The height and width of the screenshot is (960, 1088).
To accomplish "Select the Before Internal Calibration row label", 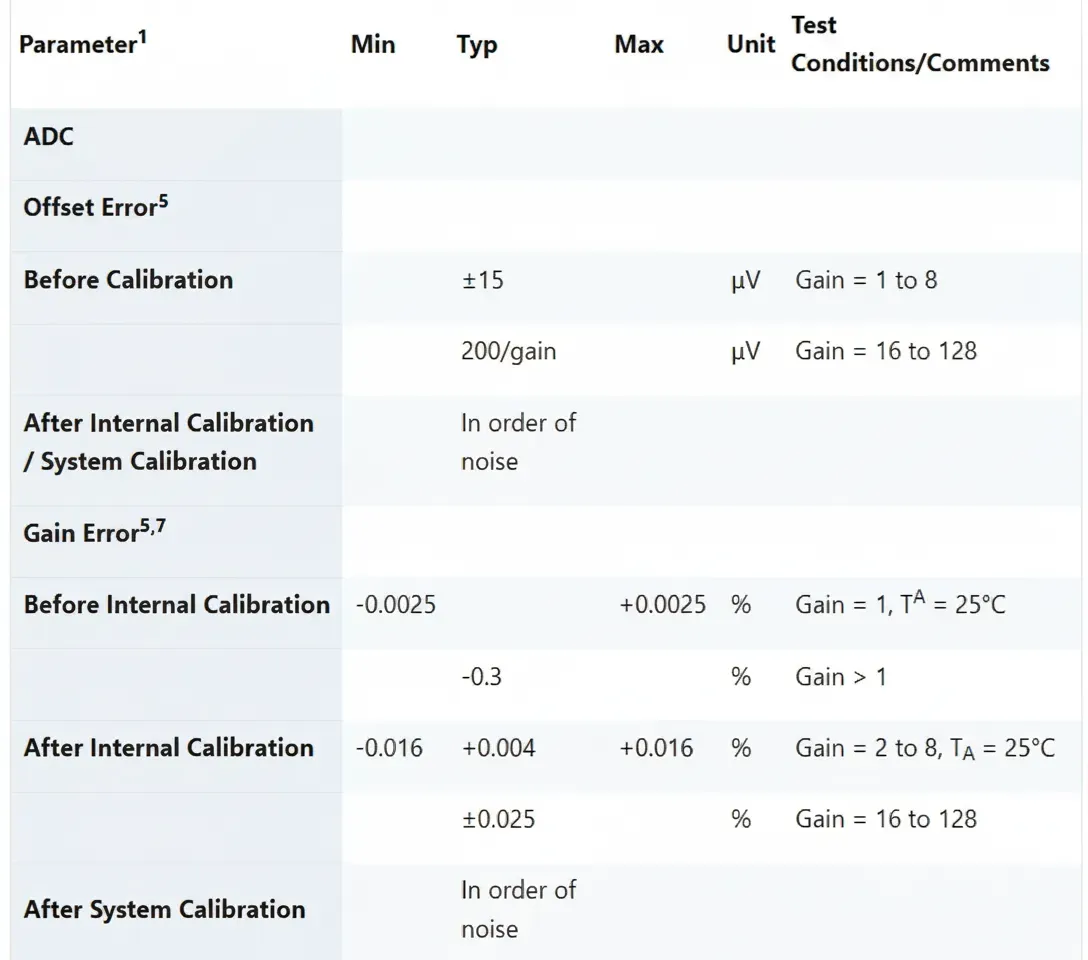I will [x=176, y=604].
